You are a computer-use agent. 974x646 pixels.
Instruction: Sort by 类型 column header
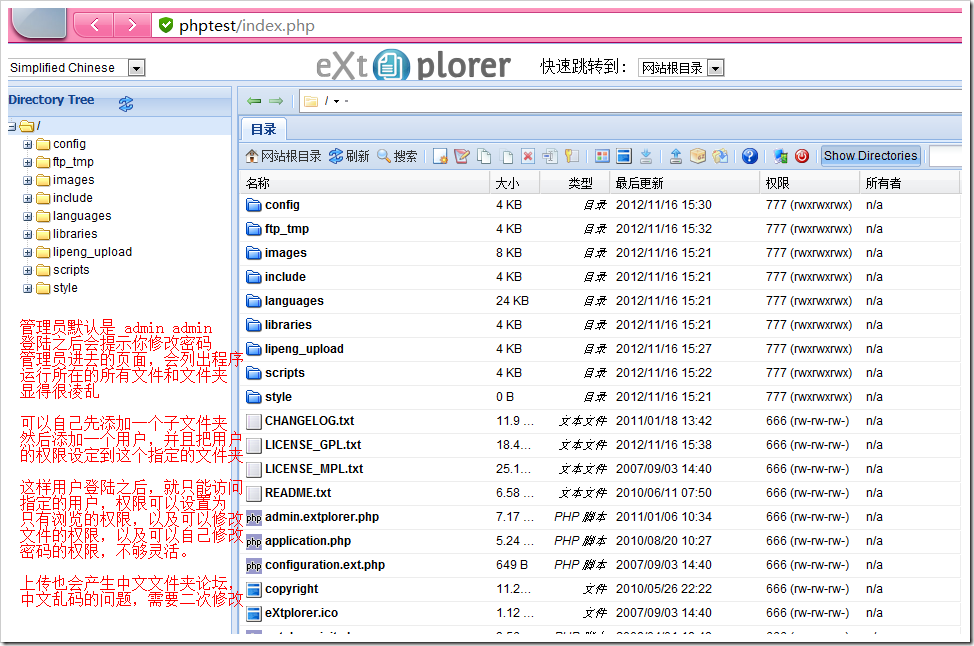click(575, 183)
